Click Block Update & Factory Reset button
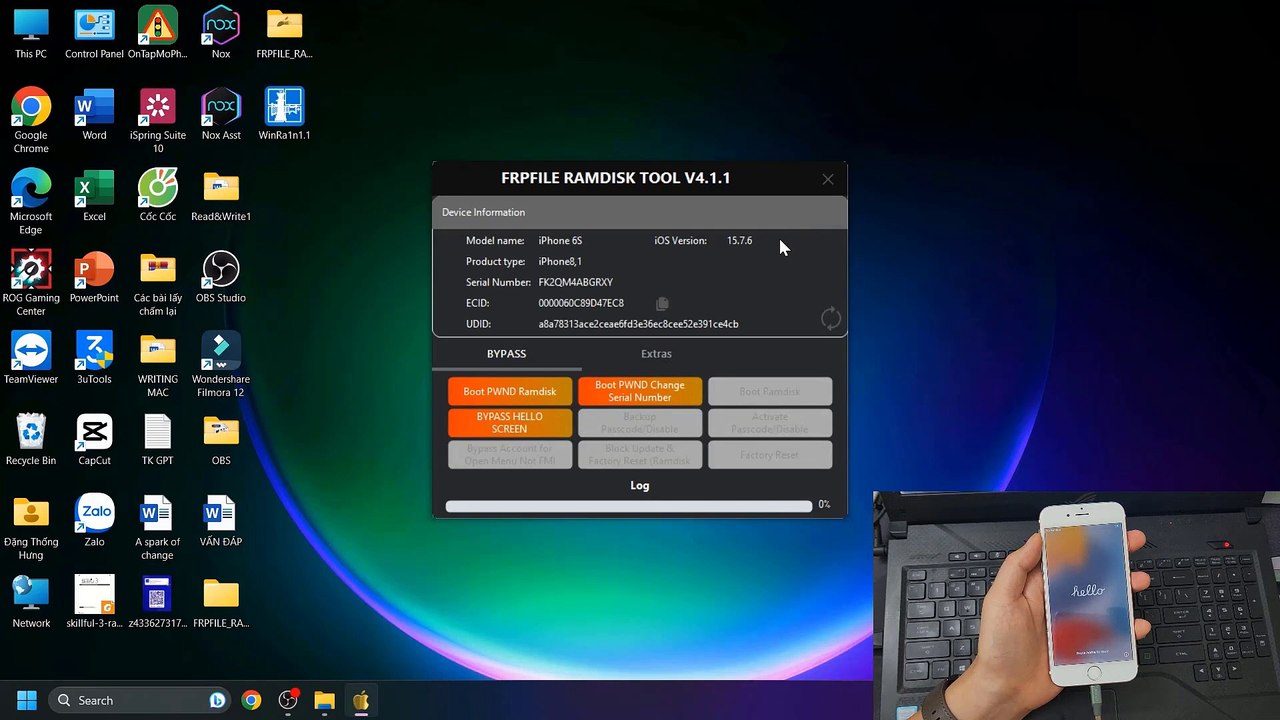The width and height of the screenshot is (1280, 720). point(640,455)
